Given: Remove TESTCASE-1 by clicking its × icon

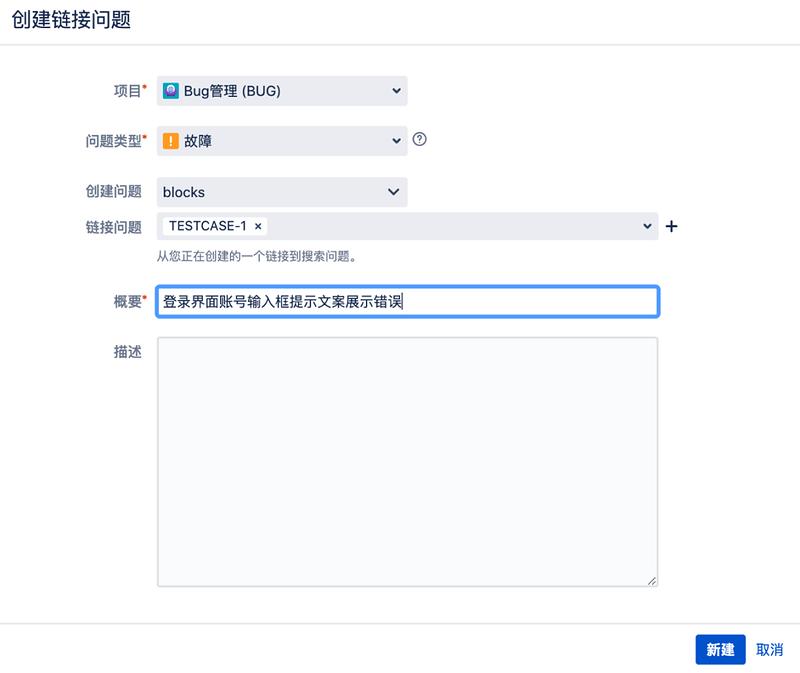Looking at the screenshot, I should [257, 226].
